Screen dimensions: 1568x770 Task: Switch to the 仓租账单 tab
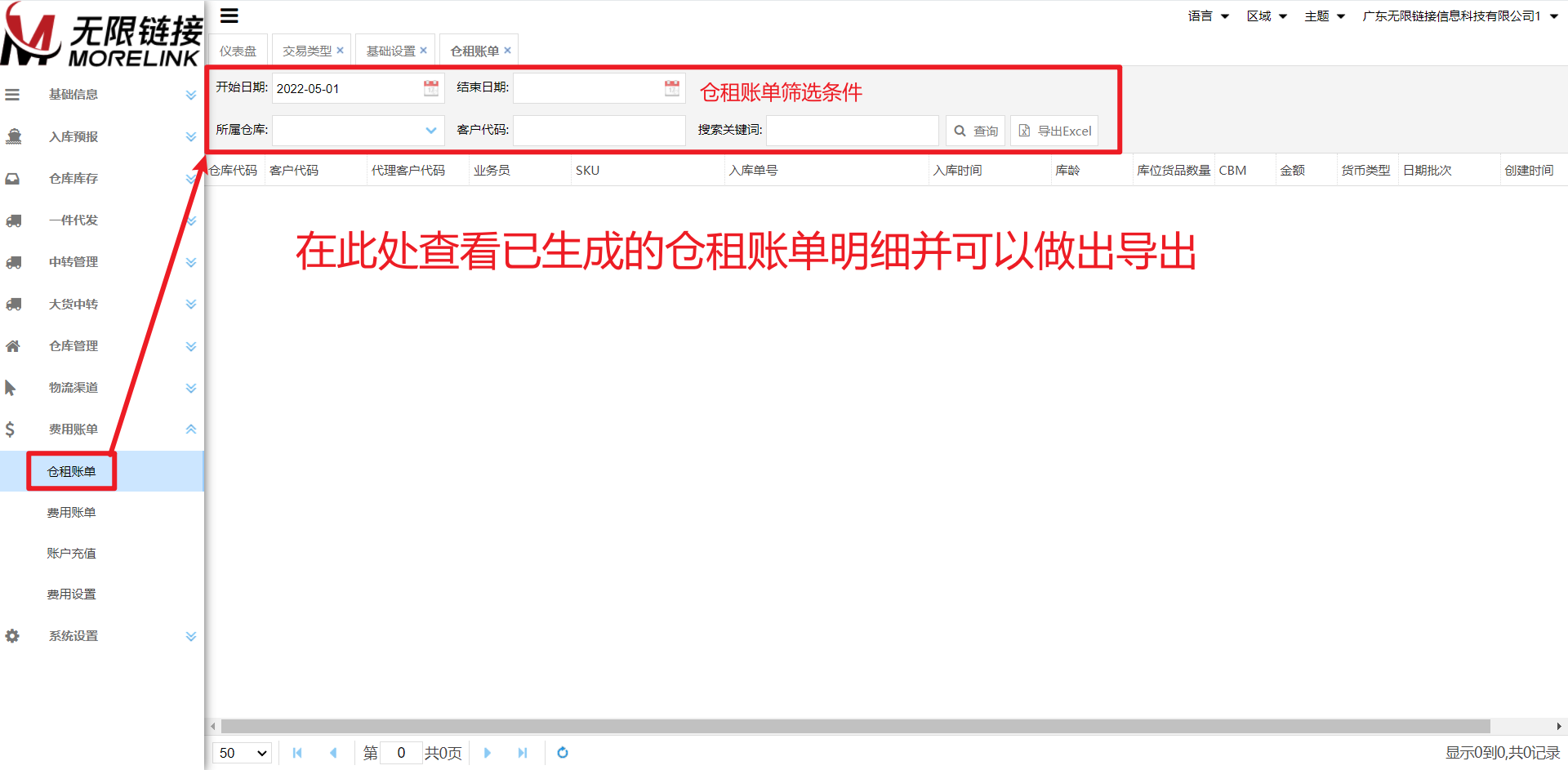tap(474, 51)
